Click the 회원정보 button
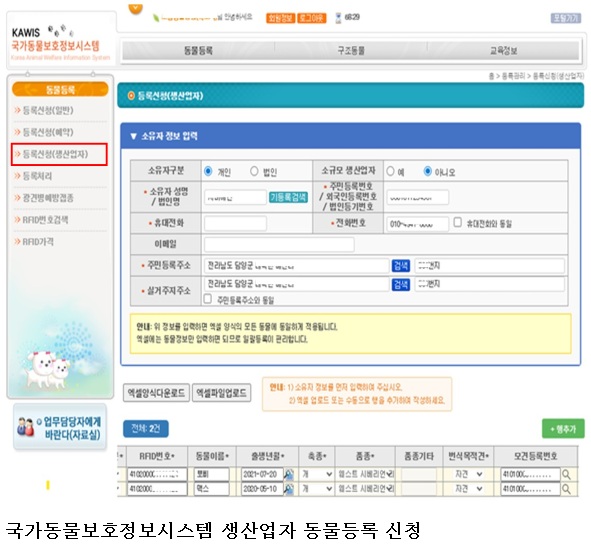This screenshot has height=555, width=591. [x=280, y=18]
